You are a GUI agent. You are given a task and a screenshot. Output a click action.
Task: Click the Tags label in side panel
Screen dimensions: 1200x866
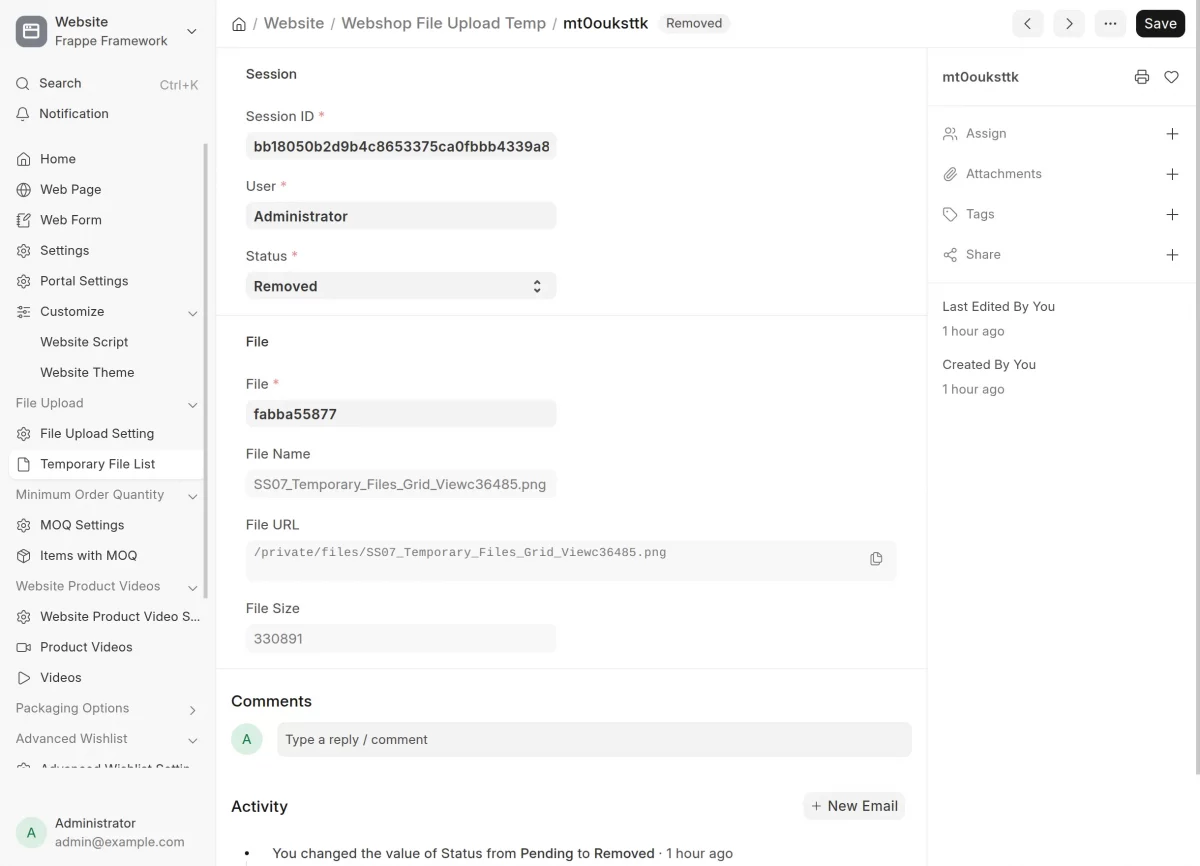tap(980, 214)
